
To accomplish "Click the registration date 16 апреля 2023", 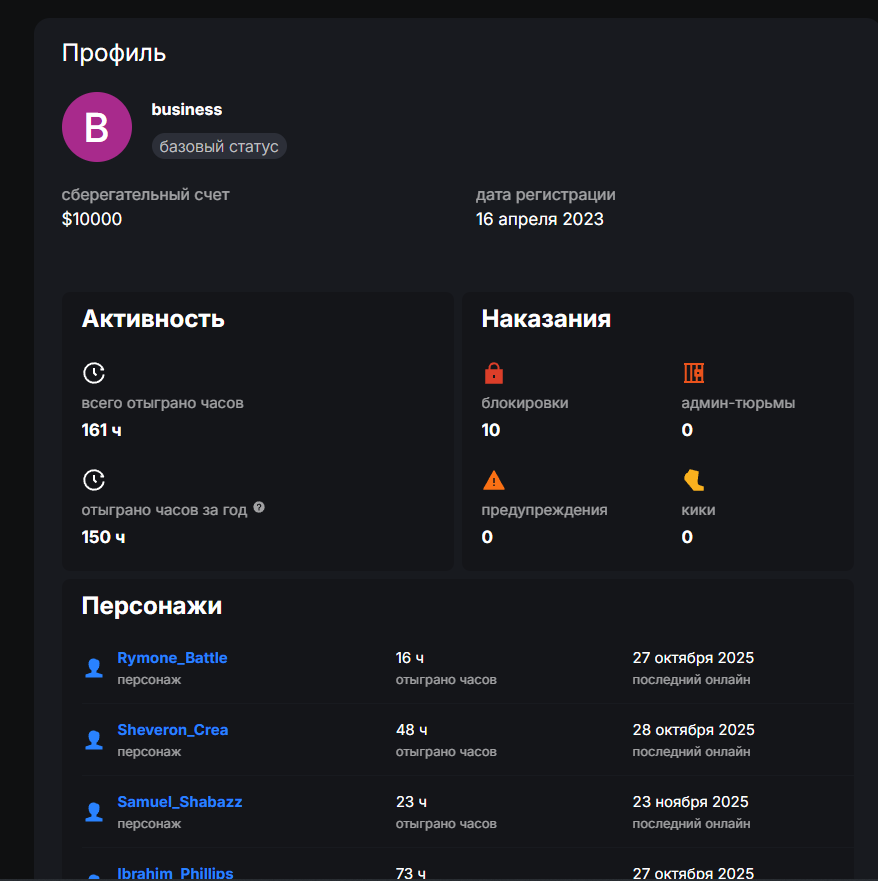I will tap(539, 219).
